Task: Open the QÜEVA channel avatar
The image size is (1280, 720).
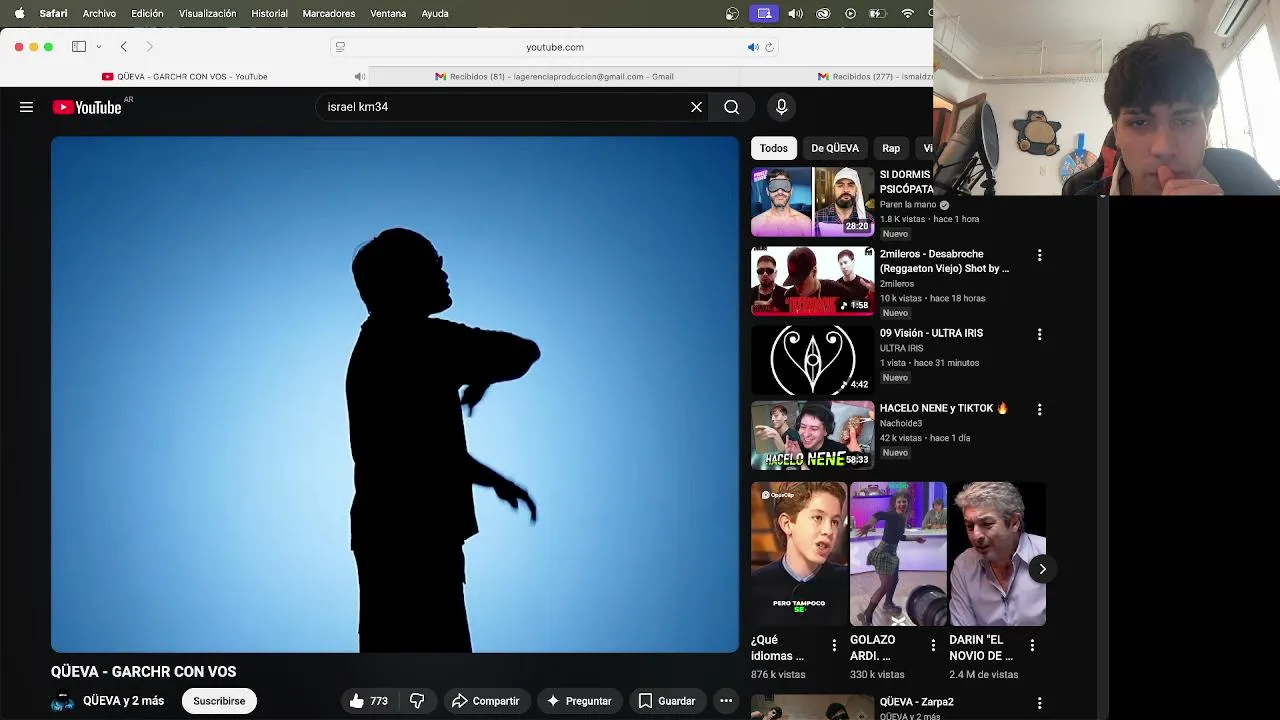Action: pyautogui.click(x=62, y=702)
